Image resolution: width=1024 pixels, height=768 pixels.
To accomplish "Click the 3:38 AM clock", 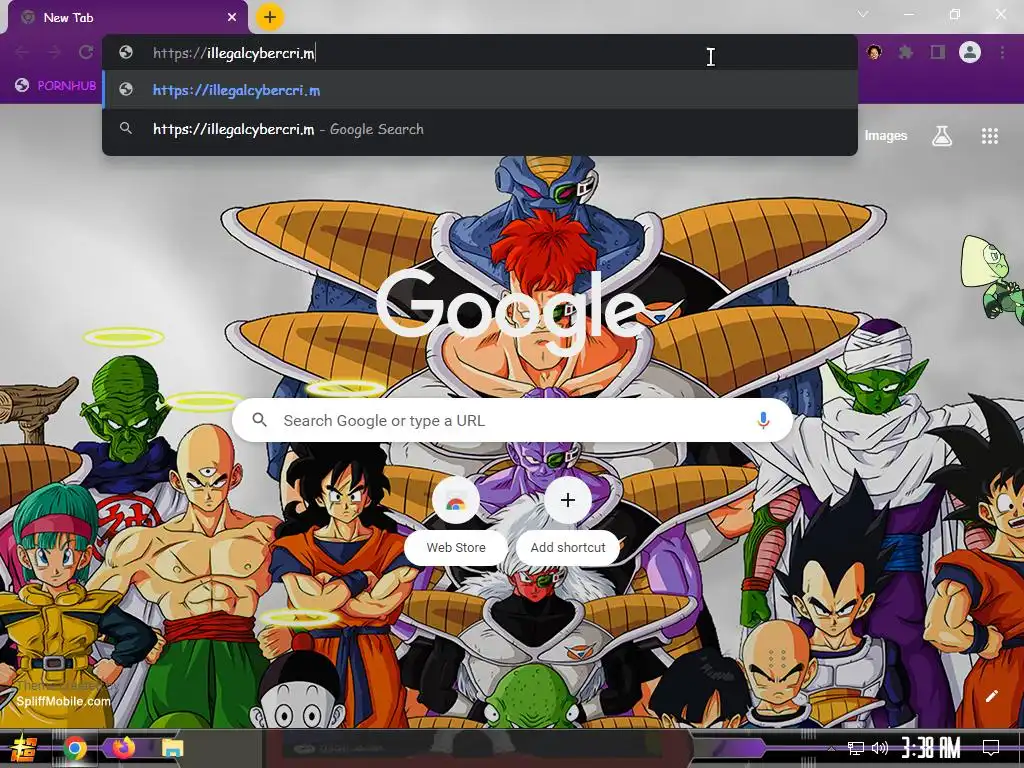I will pyautogui.click(x=932, y=748).
